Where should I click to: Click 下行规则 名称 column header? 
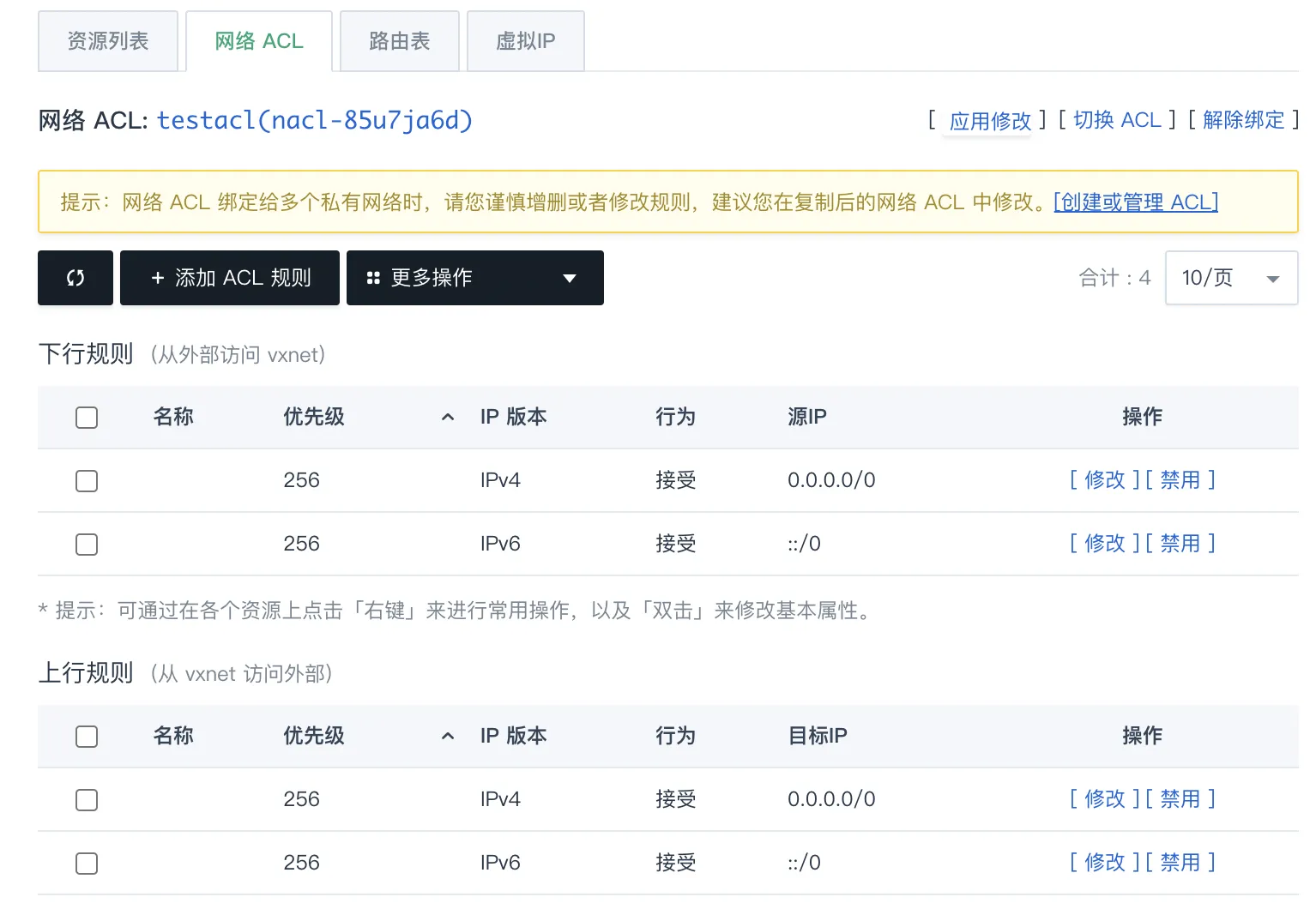173,417
